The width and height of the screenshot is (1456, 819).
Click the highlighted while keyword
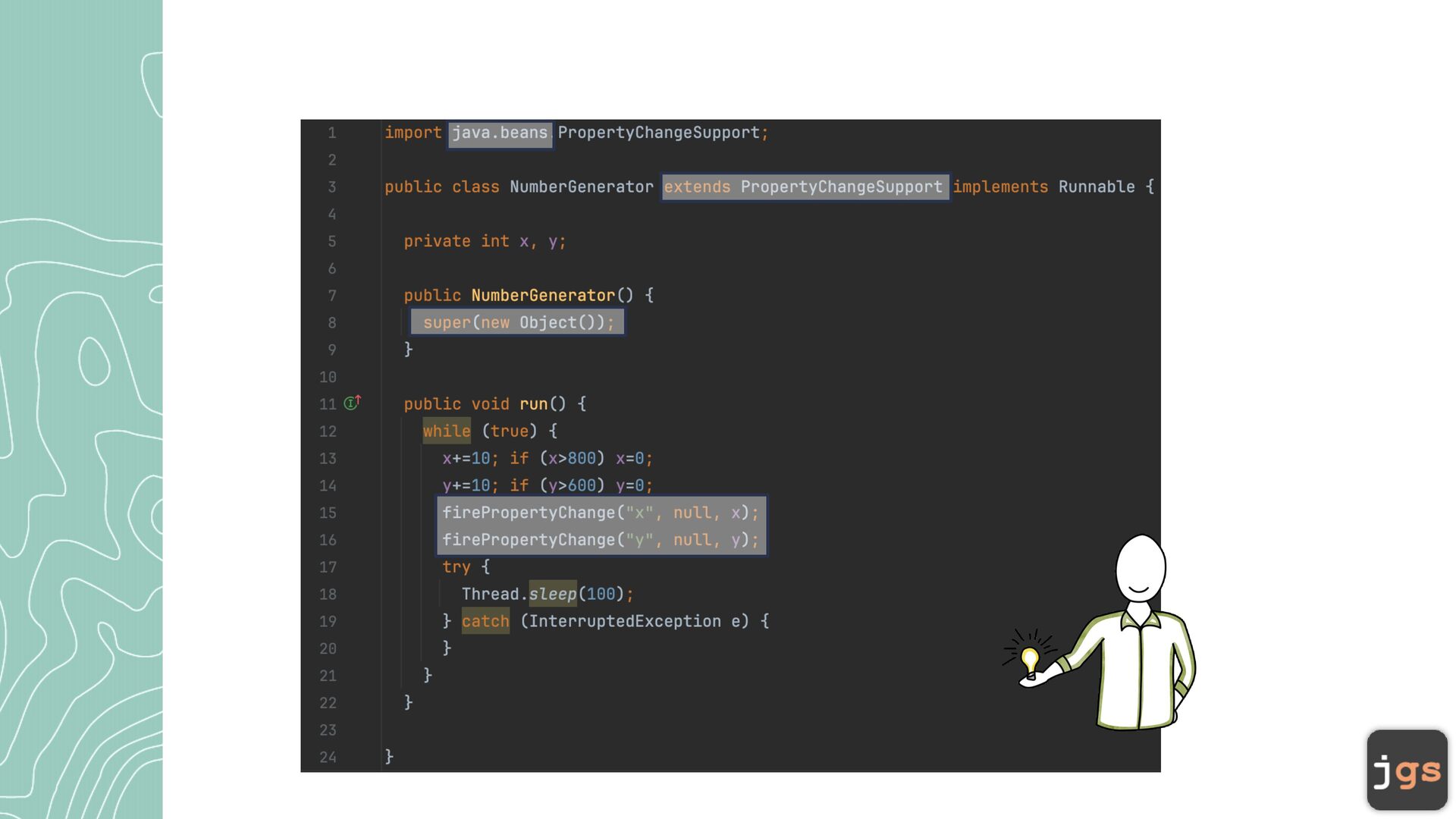446,431
